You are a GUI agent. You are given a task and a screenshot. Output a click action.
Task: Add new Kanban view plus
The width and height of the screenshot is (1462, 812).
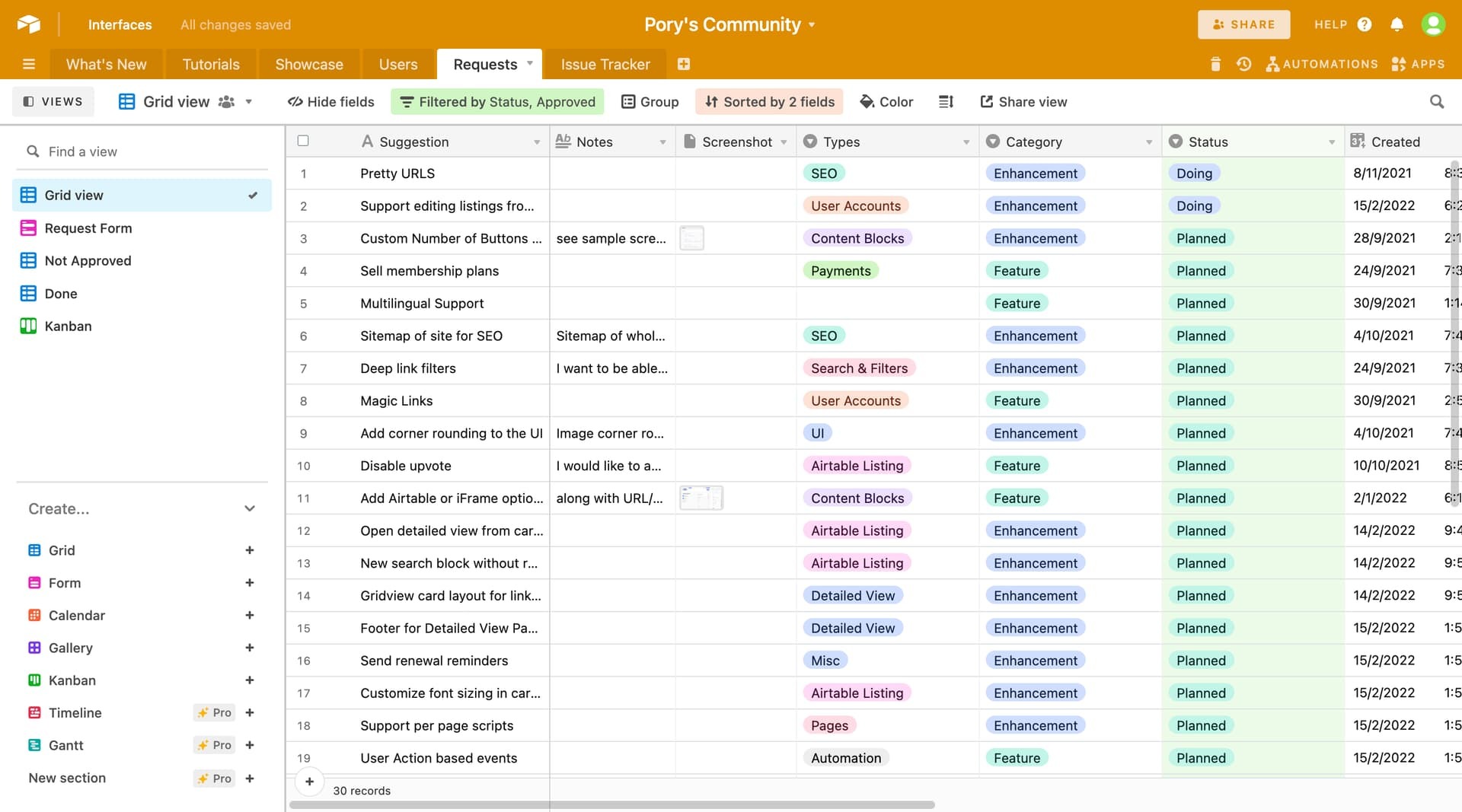[x=250, y=680]
